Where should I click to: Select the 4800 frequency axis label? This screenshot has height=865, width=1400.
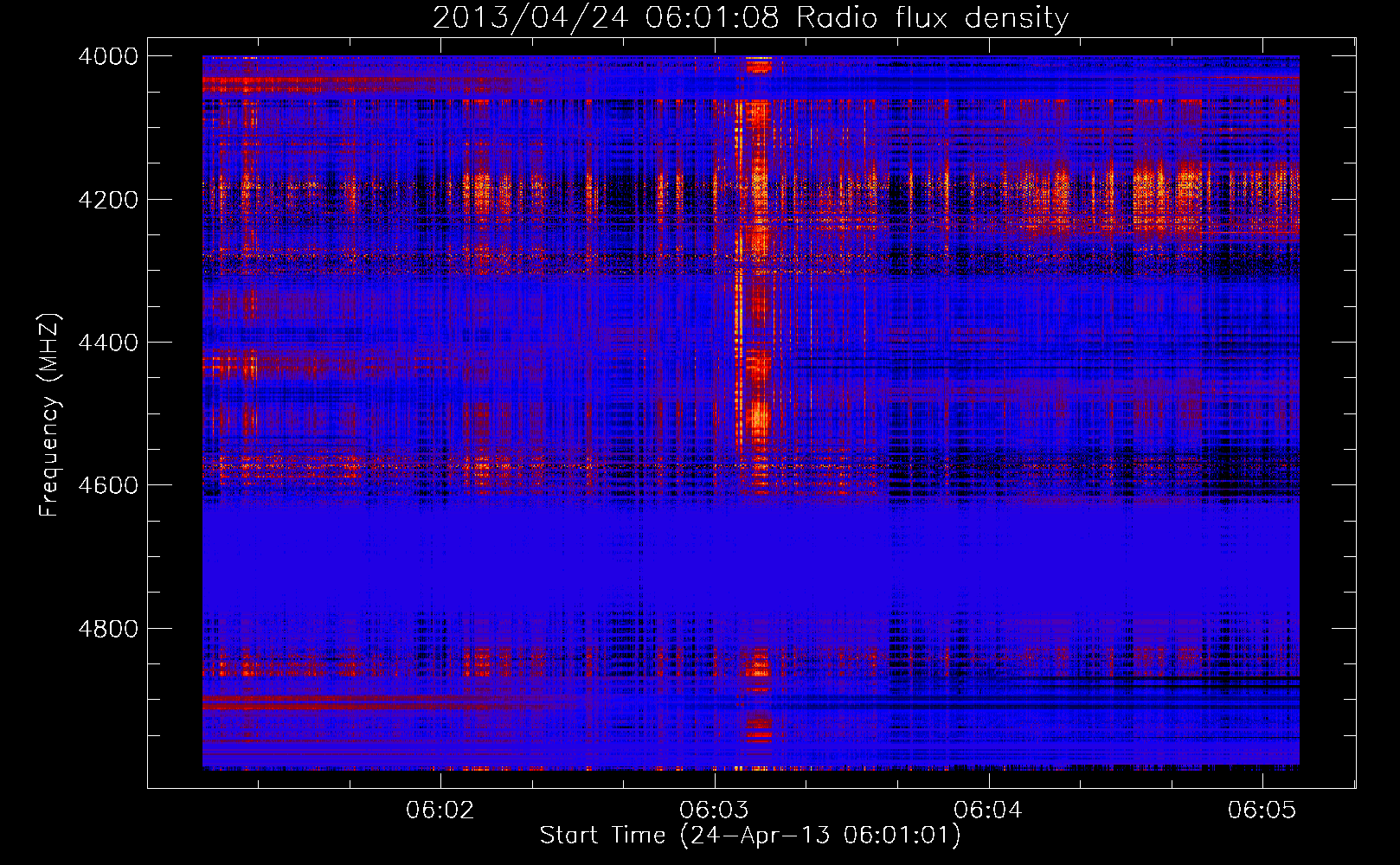click(x=107, y=629)
